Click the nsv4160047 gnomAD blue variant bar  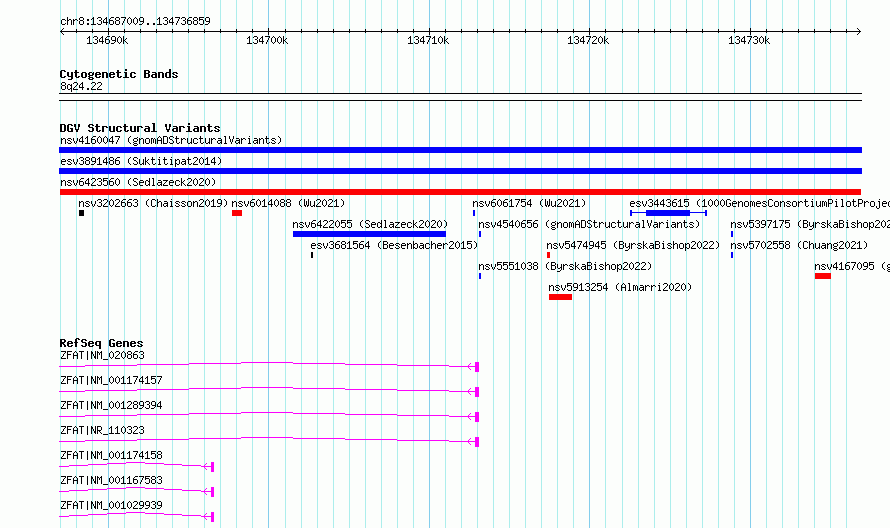[460, 150]
